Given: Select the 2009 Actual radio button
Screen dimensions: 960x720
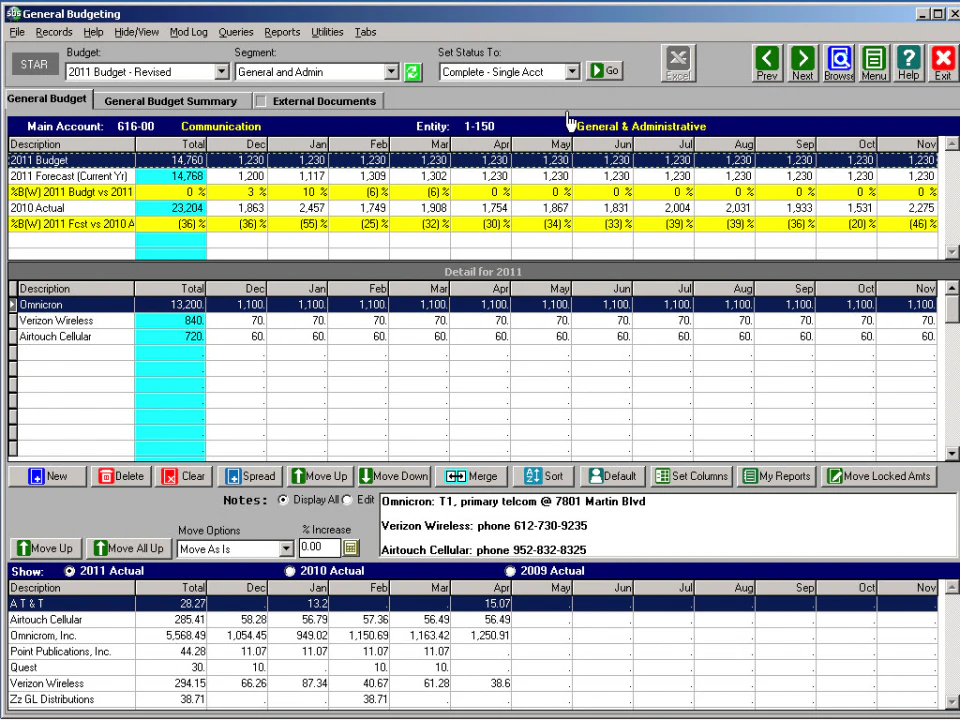Looking at the screenshot, I should pos(510,571).
